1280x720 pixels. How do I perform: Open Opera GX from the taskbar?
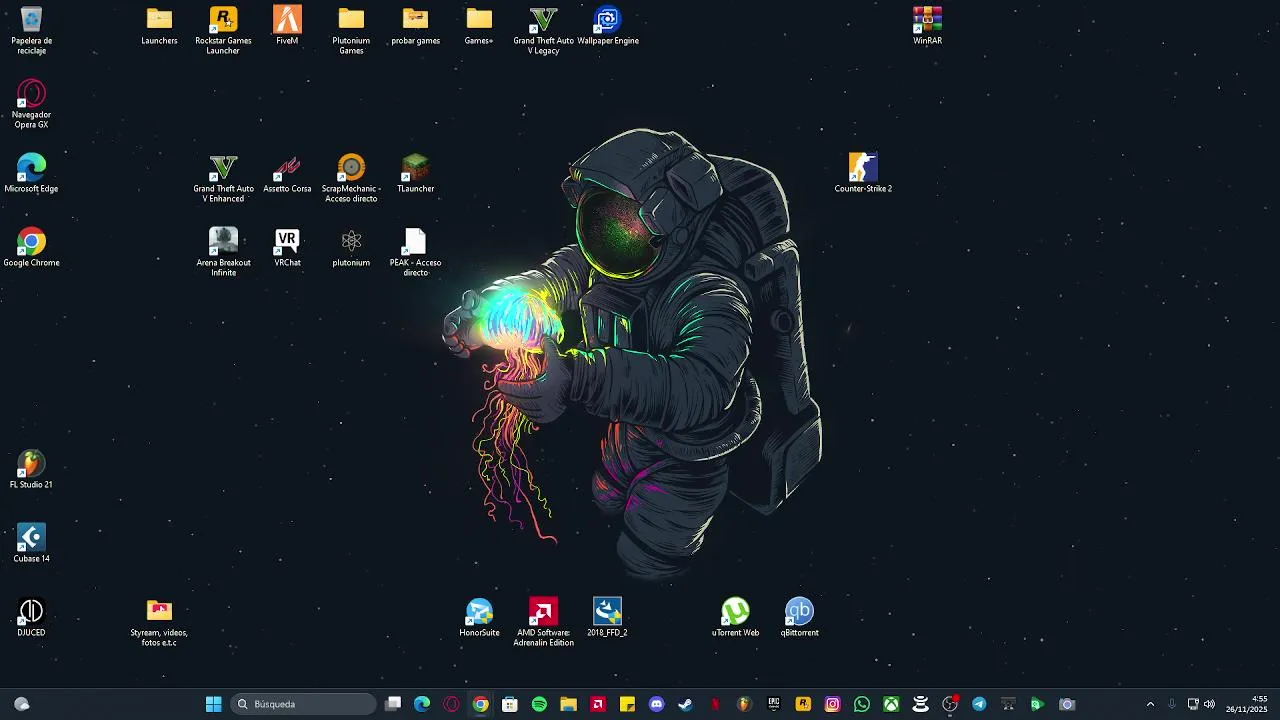pyautogui.click(x=451, y=704)
